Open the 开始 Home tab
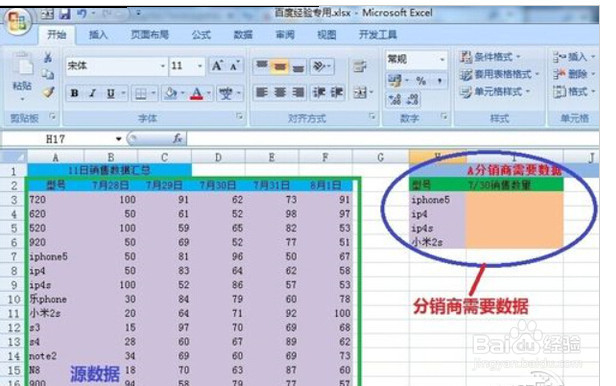 [57, 35]
